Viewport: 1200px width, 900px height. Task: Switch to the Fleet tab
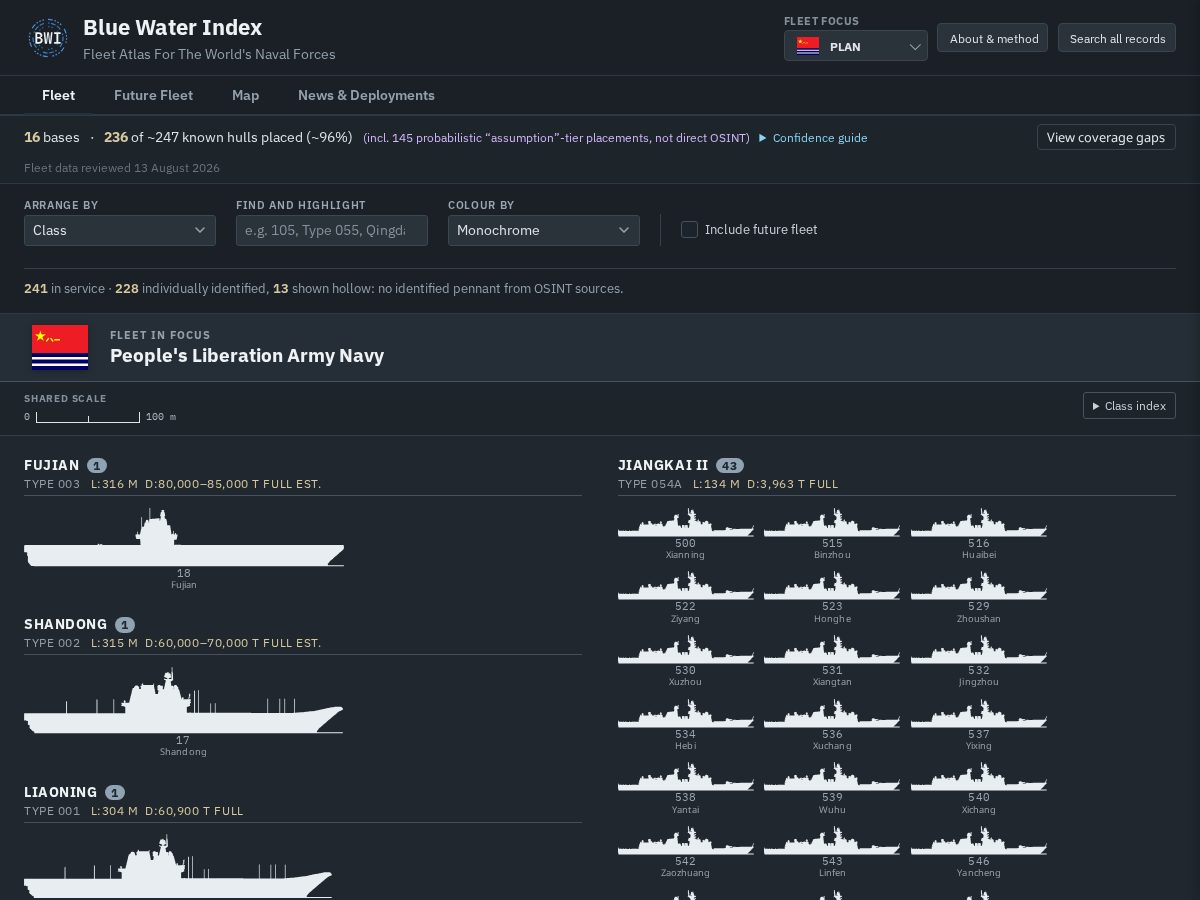[58, 95]
